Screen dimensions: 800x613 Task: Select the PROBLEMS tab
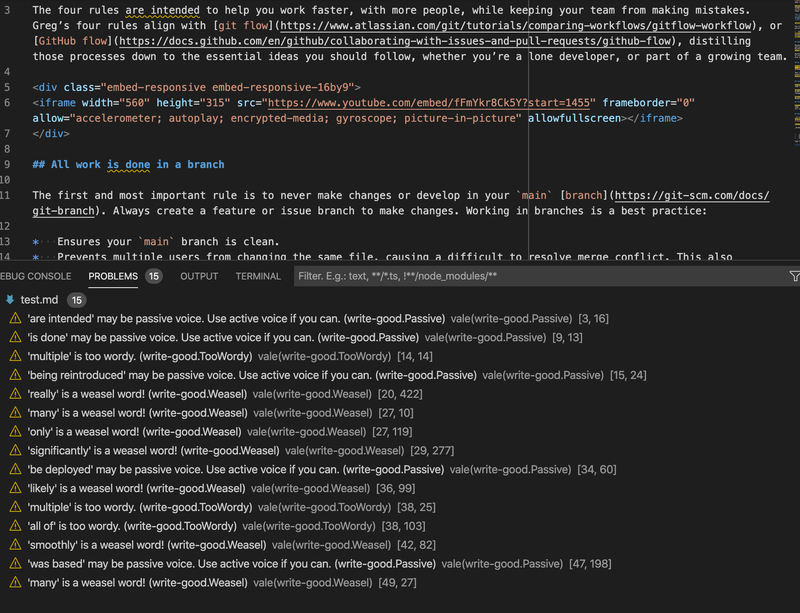pos(113,276)
